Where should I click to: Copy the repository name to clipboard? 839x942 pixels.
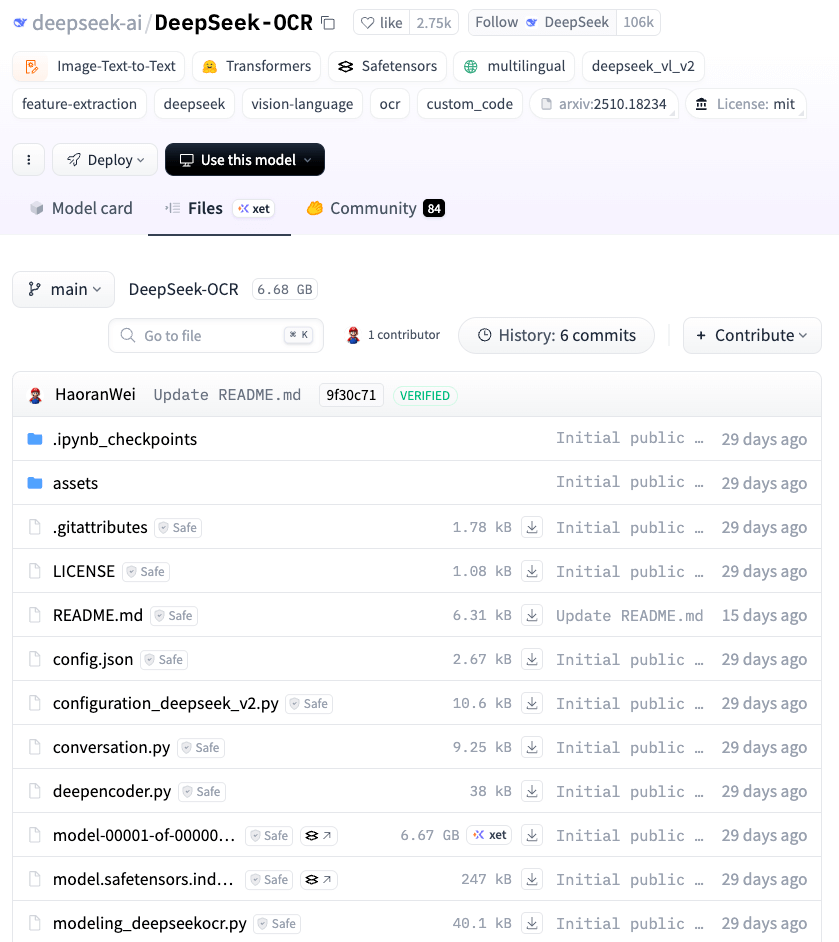tap(328, 21)
